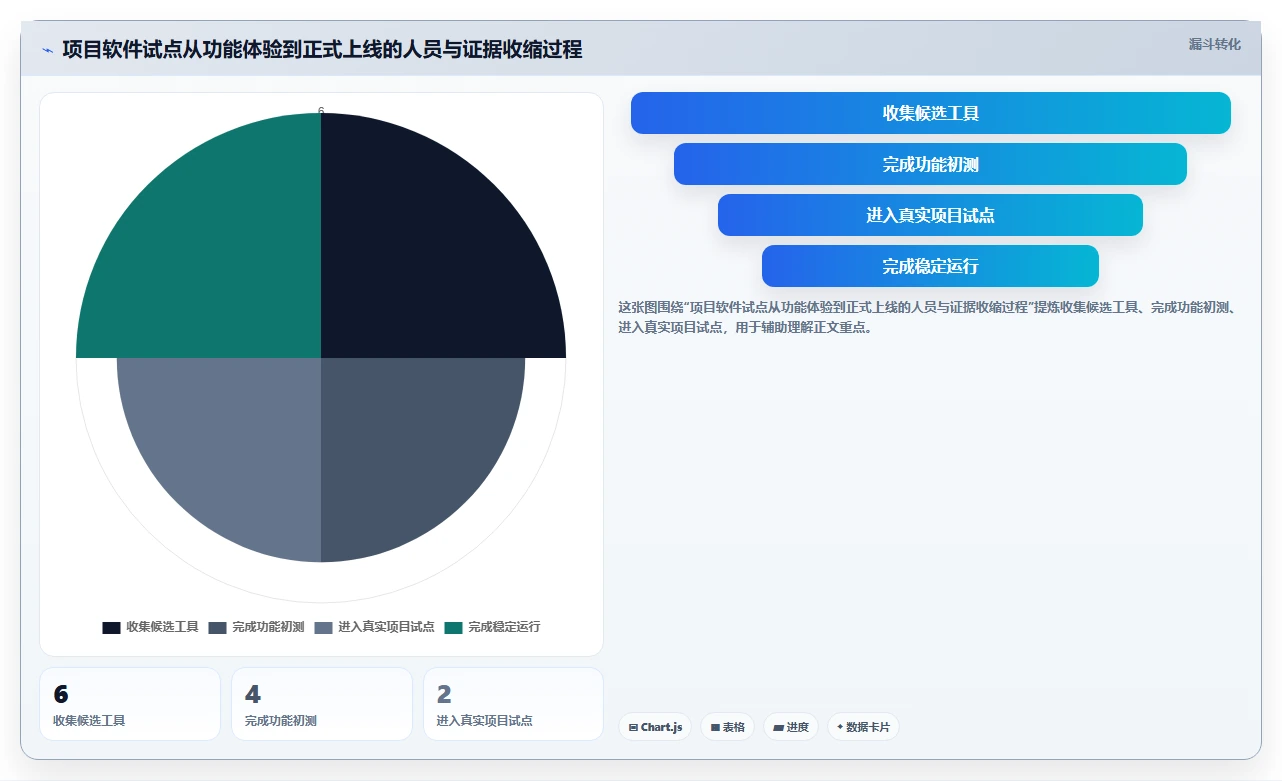Screen dimensions: 1282x781
Task: Click the 表格 tag
Action: (x=728, y=727)
